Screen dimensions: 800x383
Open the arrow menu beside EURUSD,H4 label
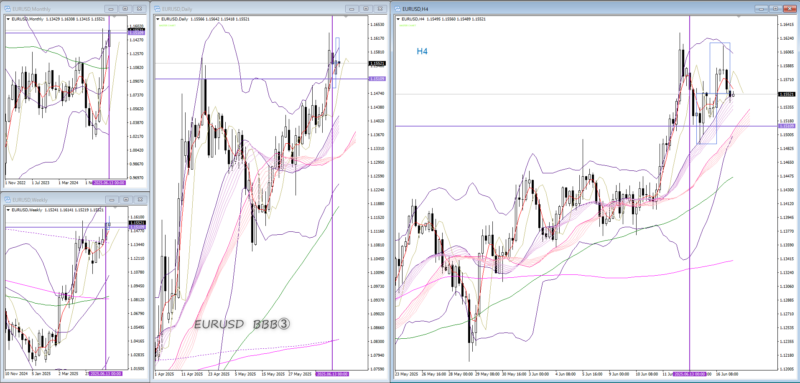click(399, 19)
